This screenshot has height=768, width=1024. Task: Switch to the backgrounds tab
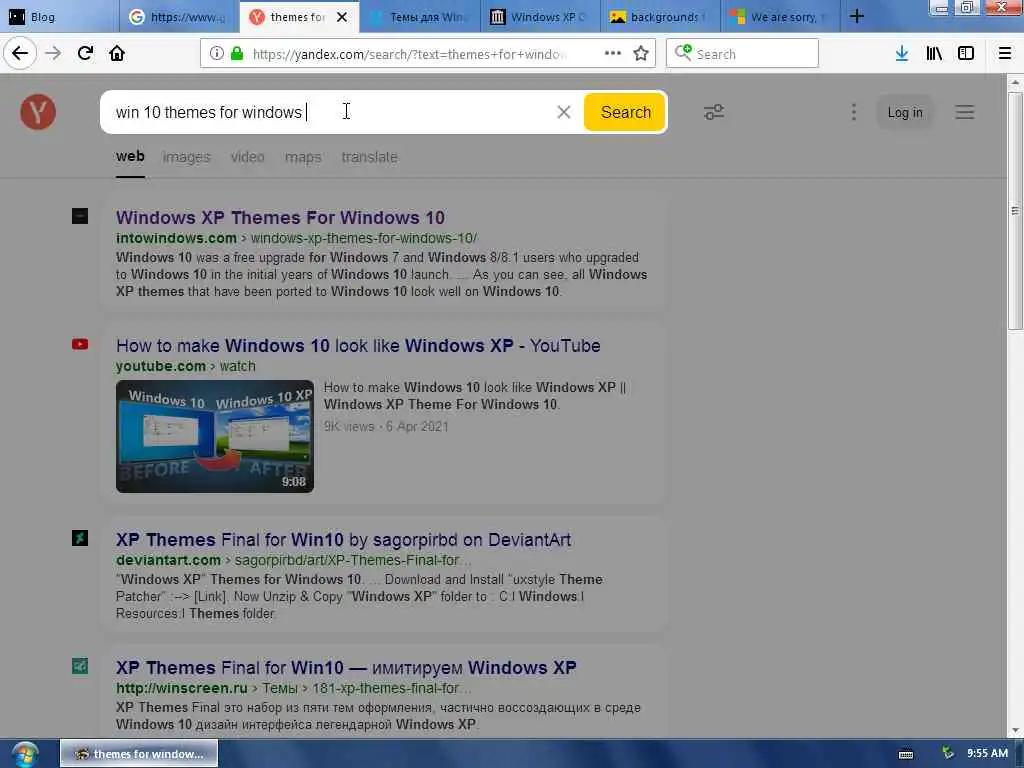coord(660,17)
